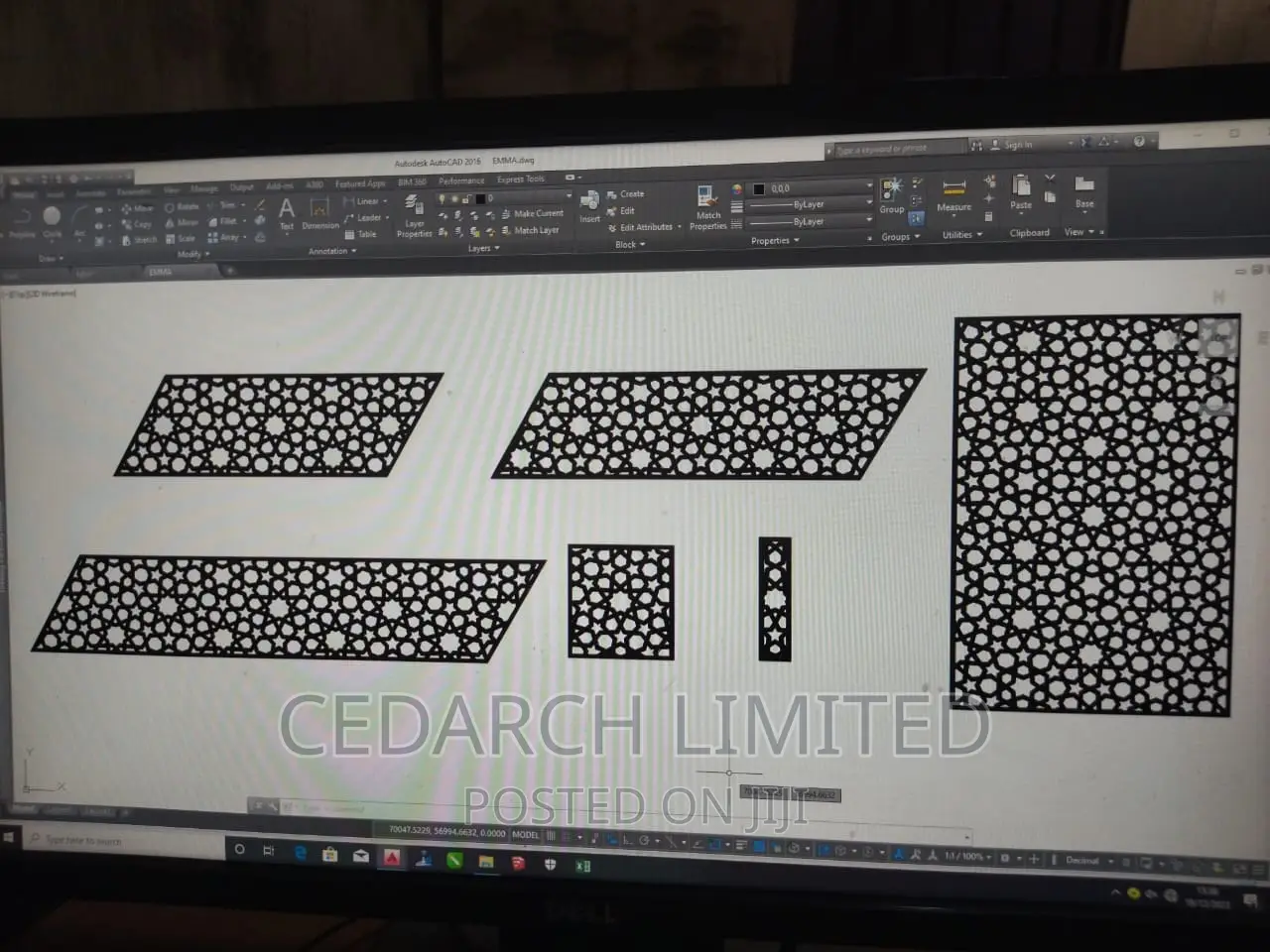Screen dimensions: 1270x952
Task: Choose the Copy tool in Modify
Action: (x=136, y=224)
